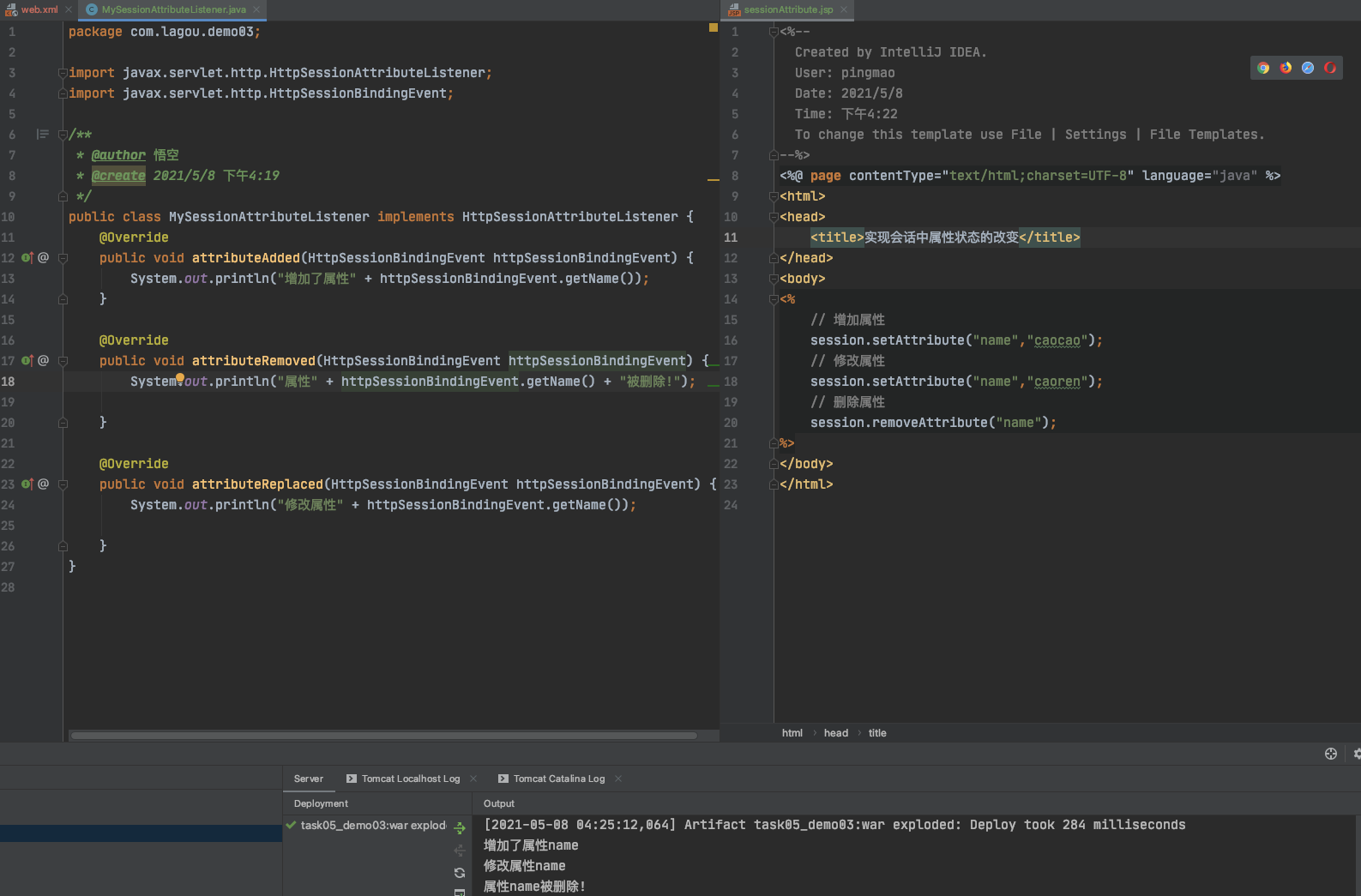Close the sessionAttribute.jsp editor tab
Viewport: 1361px width, 896px height.
pos(844,9)
